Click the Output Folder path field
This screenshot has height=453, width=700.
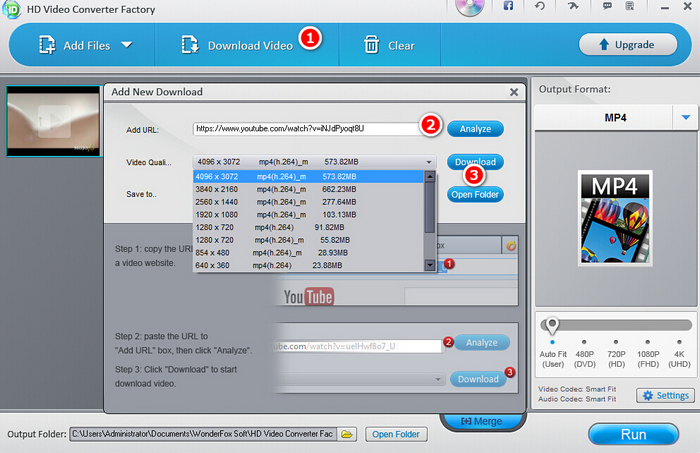[203, 434]
